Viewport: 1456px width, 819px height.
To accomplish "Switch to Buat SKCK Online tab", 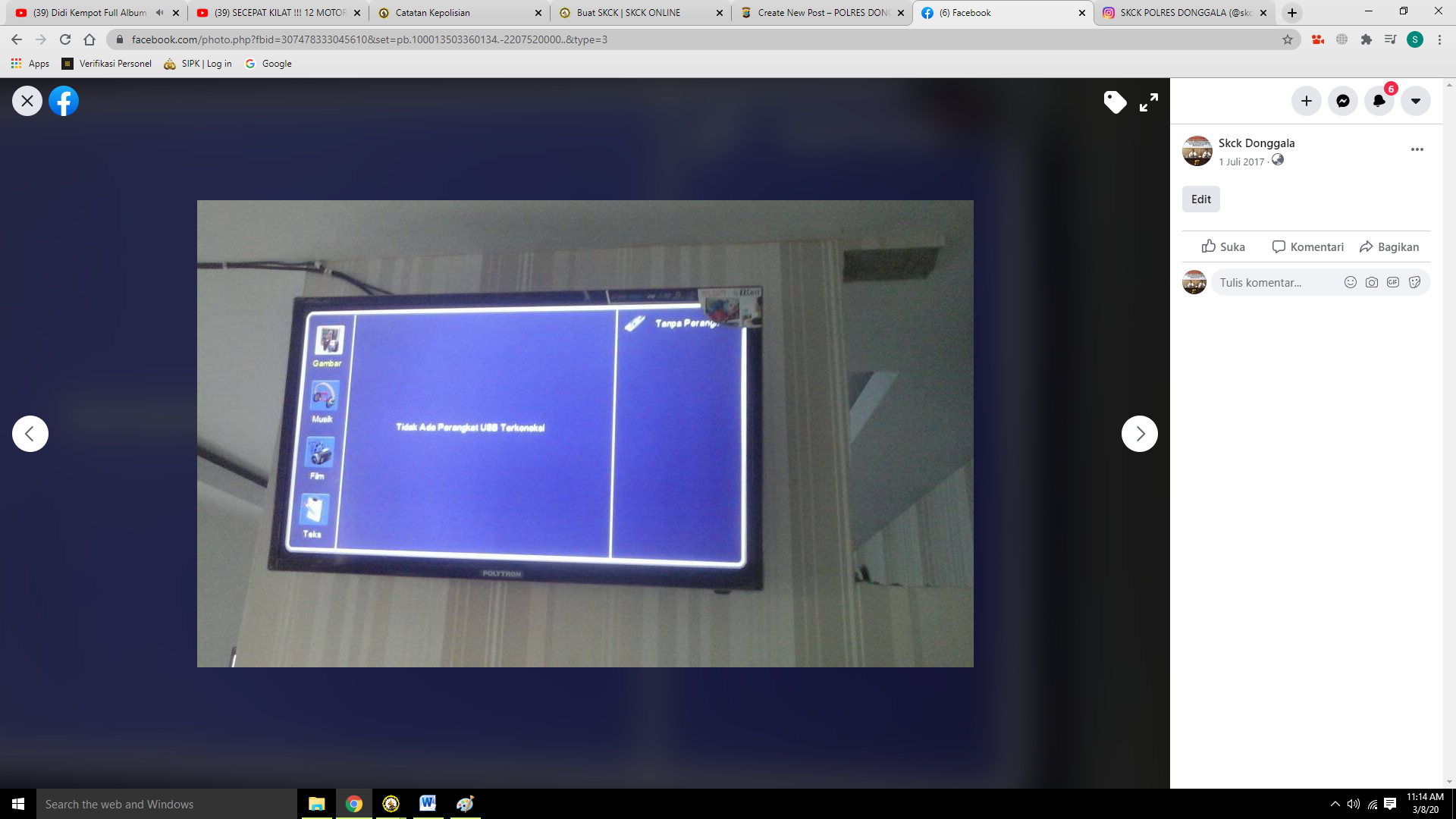I will click(628, 13).
